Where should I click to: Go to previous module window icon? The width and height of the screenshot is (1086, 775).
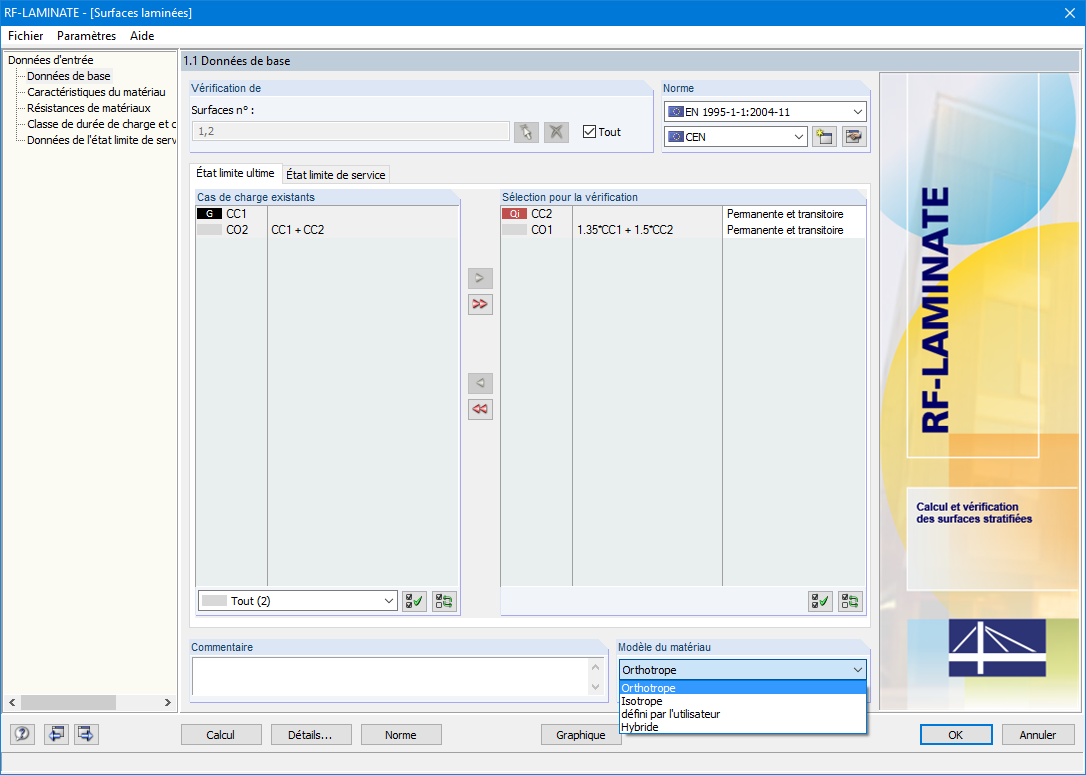pyautogui.click(x=56, y=733)
